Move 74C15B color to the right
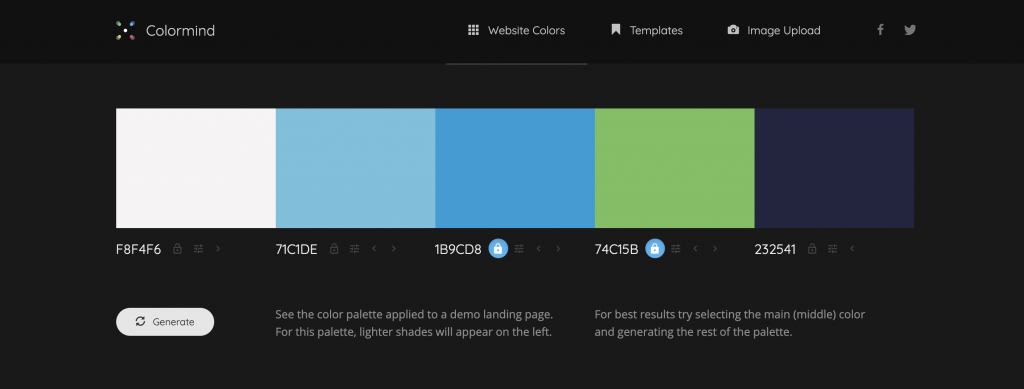 [x=715, y=249]
